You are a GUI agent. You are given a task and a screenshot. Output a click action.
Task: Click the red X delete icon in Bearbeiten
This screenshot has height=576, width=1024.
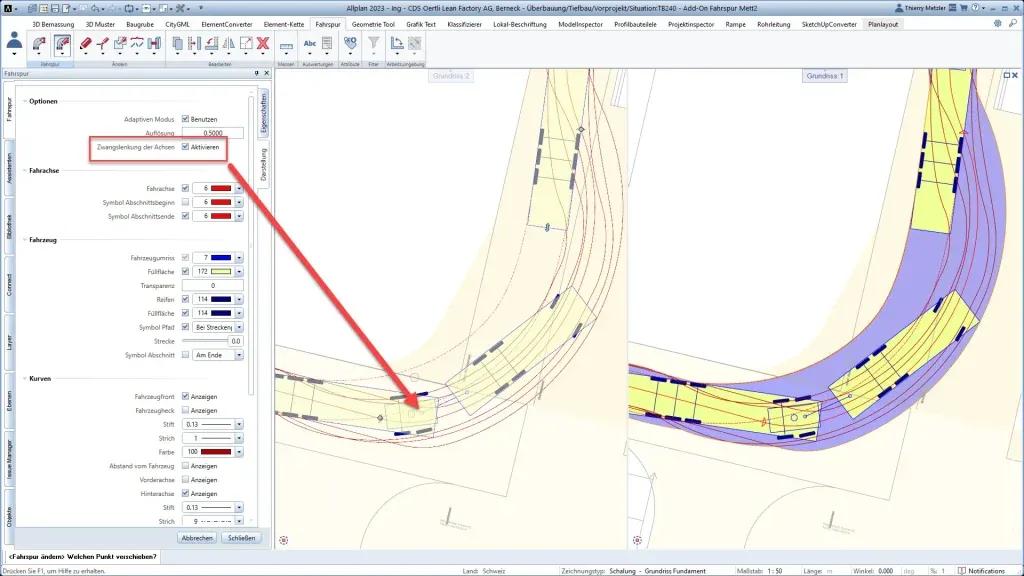click(262, 43)
